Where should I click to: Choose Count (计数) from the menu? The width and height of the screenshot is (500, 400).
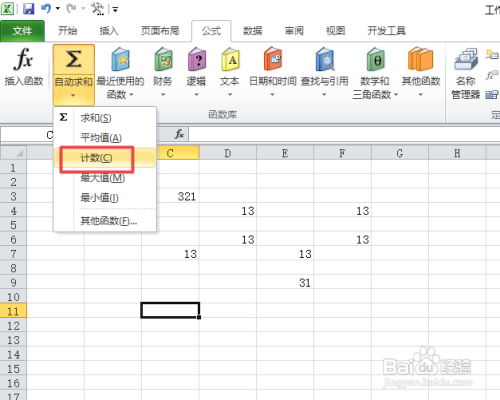[105, 158]
